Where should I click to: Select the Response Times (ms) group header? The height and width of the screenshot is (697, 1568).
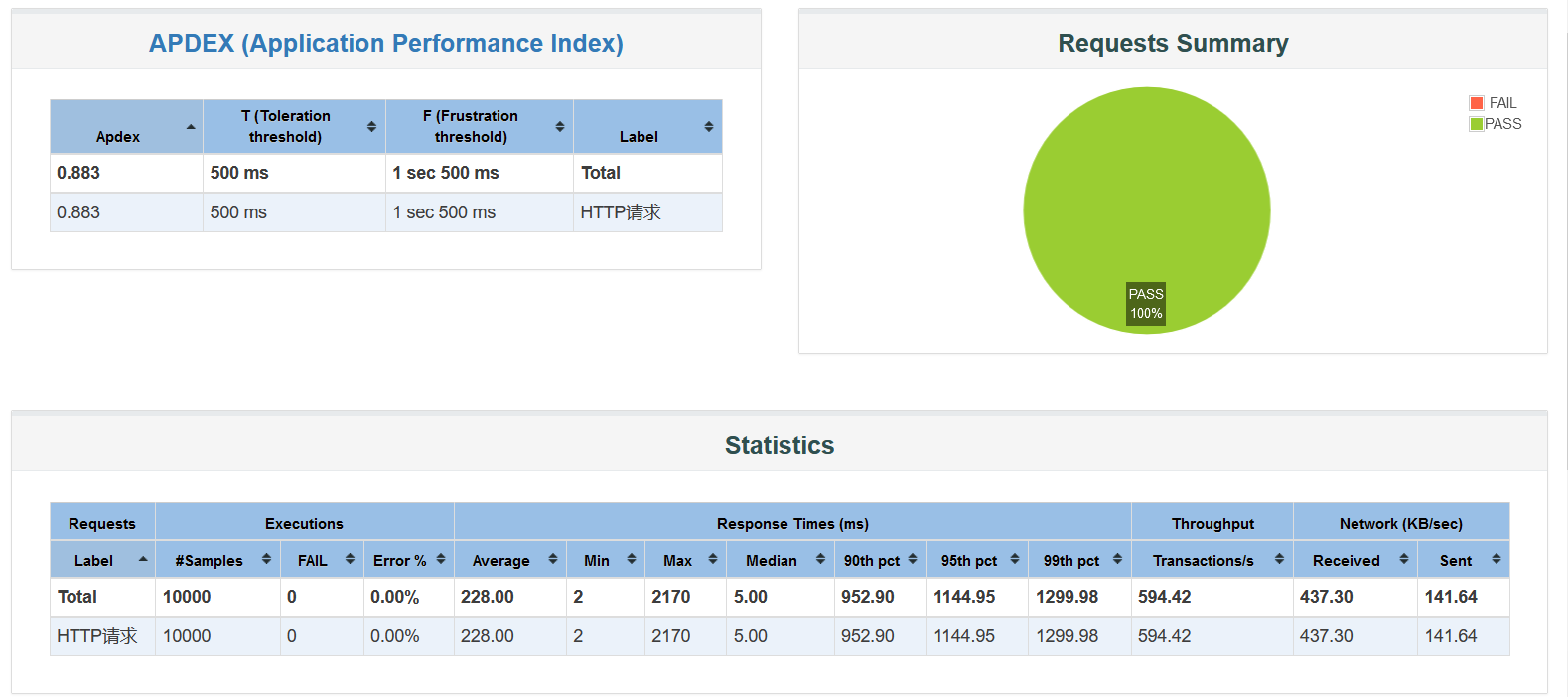pyautogui.click(x=792, y=523)
